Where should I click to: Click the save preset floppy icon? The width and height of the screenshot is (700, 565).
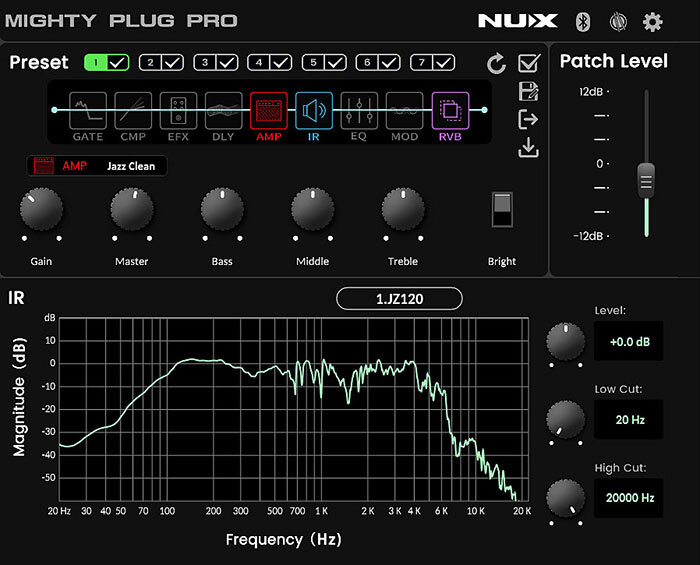[529, 91]
